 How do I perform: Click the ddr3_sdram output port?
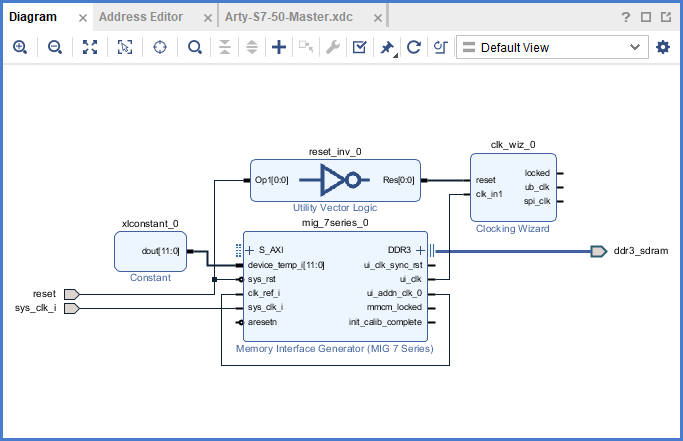pos(598,251)
